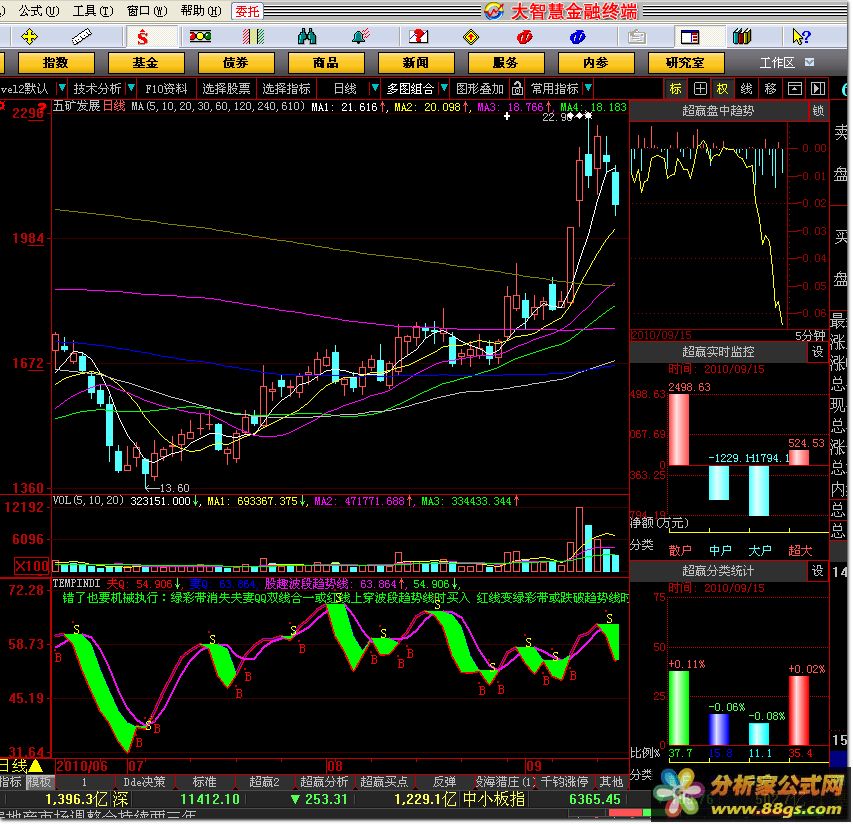Open the 窗口 menu
The height and width of the screenshot is (824, 853).
click(x=147, y=10)
